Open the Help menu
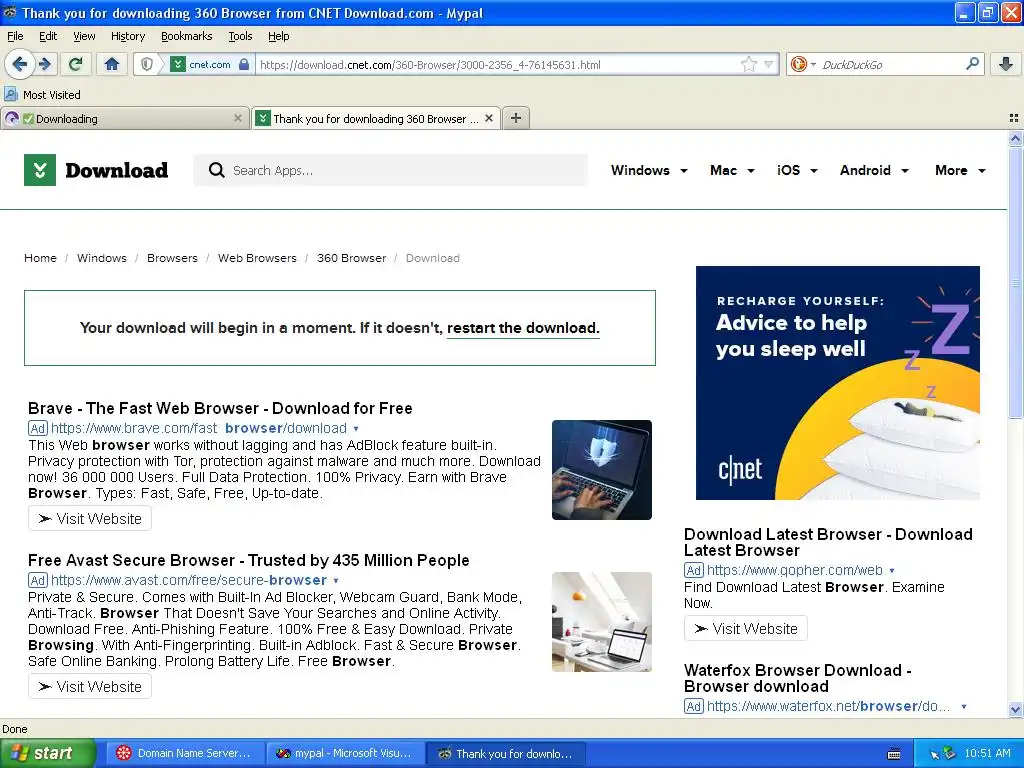This screenshot has width=1024, height=768. [x=279, y=36]
